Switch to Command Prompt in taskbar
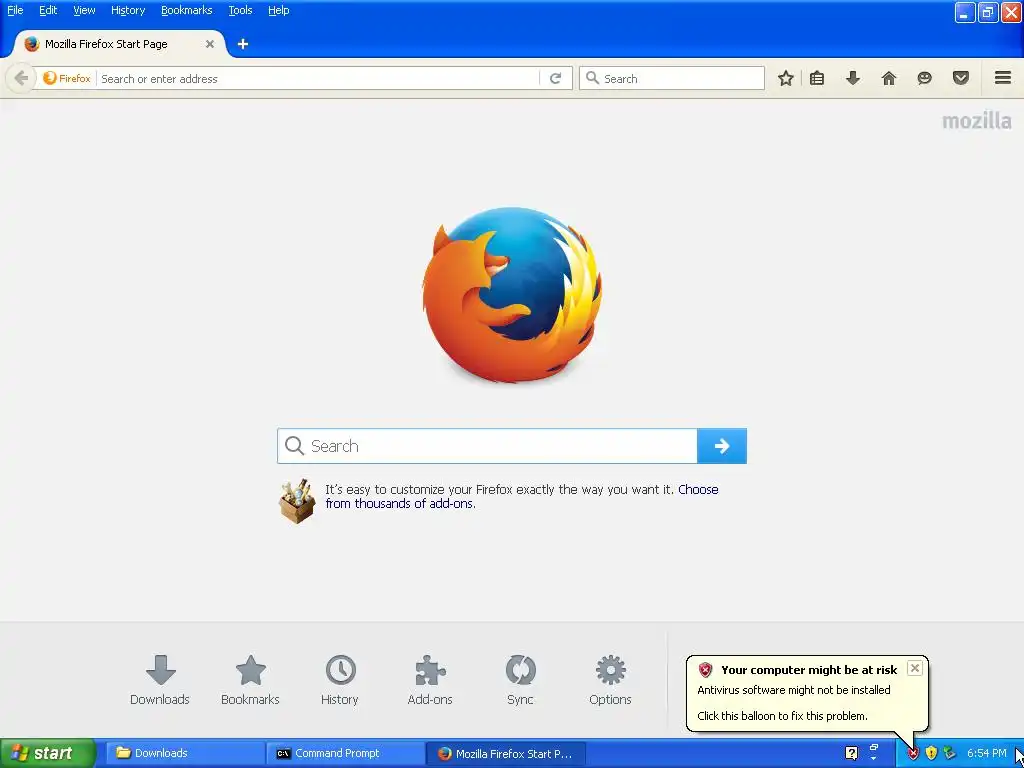Screen dimensions: 1024x768 [x=345, y=754]
